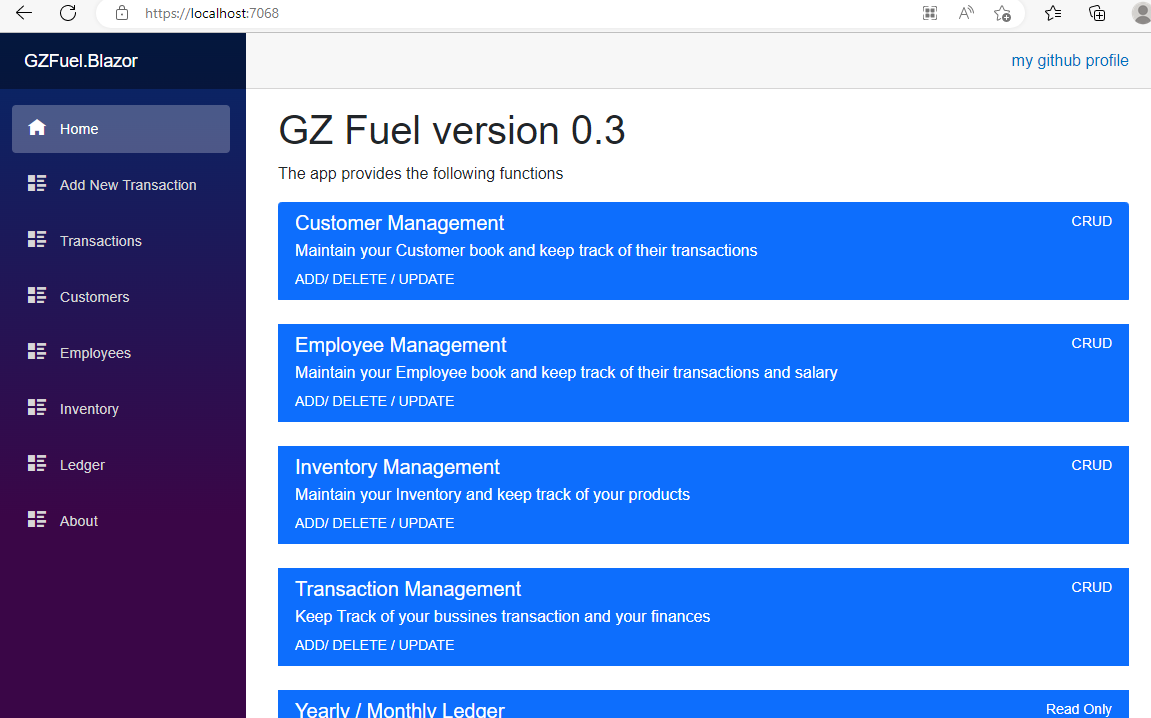Open the Ledger nav link
Image resolution: width=1151 pixels, height=718 pixels.
point(120,465)
